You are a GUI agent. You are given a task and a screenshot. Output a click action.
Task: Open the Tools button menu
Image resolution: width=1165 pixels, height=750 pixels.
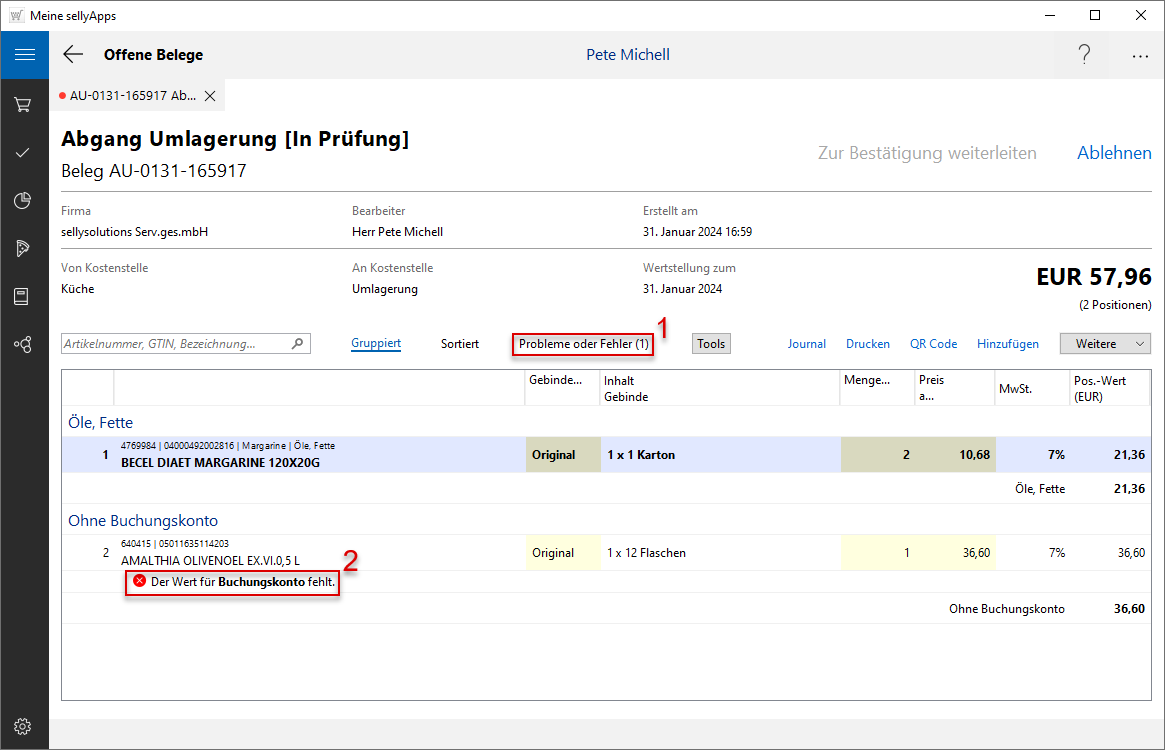pos(711,343)
